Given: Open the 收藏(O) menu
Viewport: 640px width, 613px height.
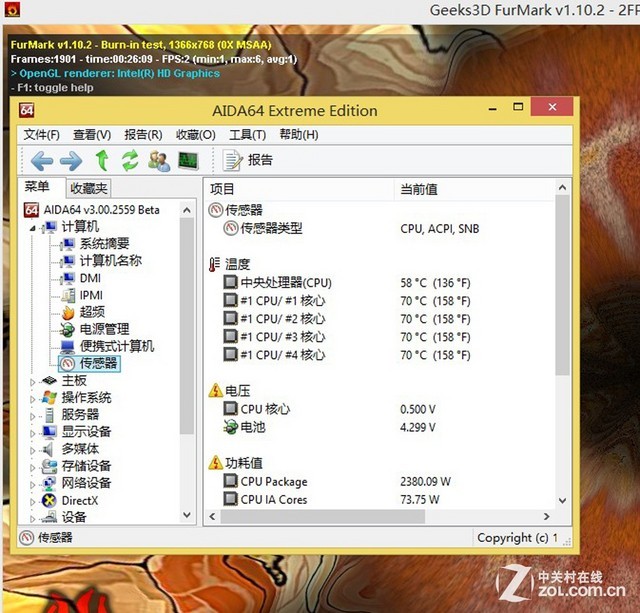Looking at the screenshot, I should pos(196,134).
